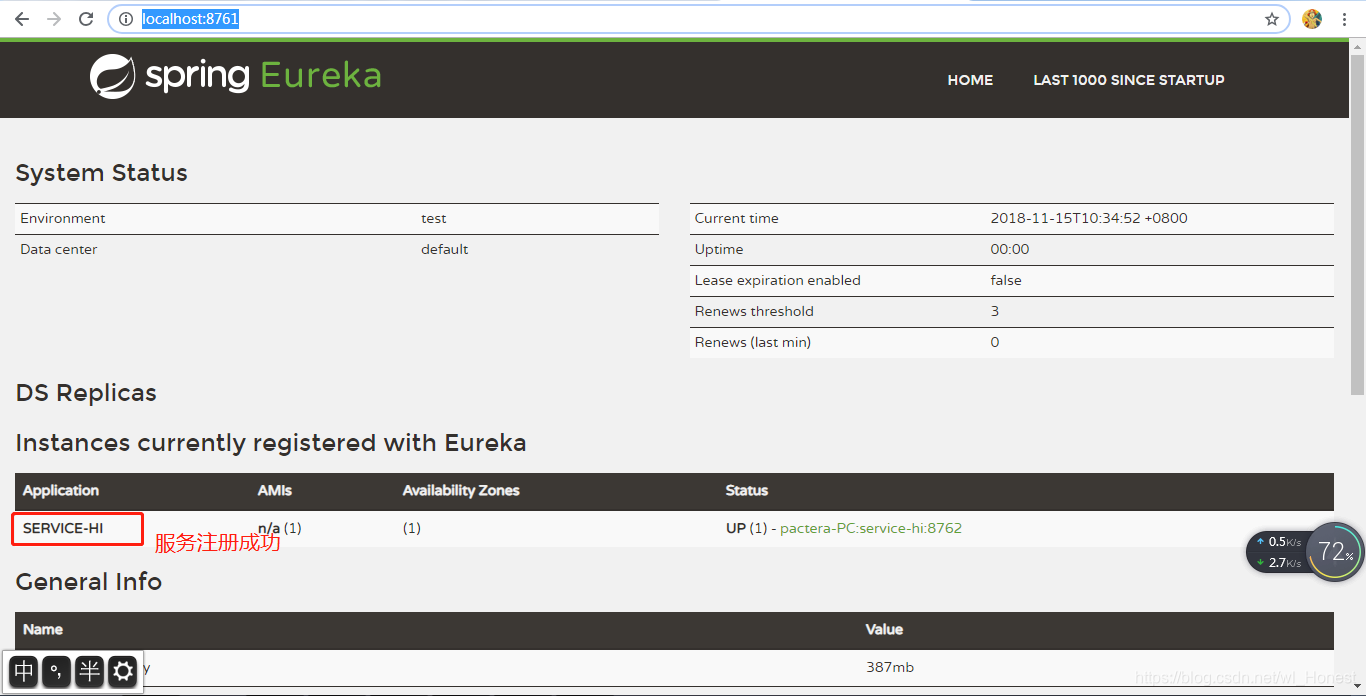Bookmark this page with the star icon
Image resolution: width=1366 pixels, height=696 pixels.
pyautogui.click(x=1272, y=19)
